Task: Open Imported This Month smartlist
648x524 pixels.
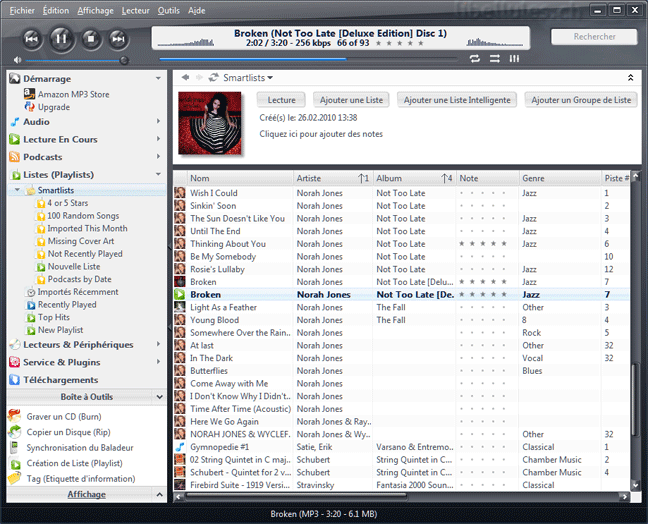Action: click(87, 229)
